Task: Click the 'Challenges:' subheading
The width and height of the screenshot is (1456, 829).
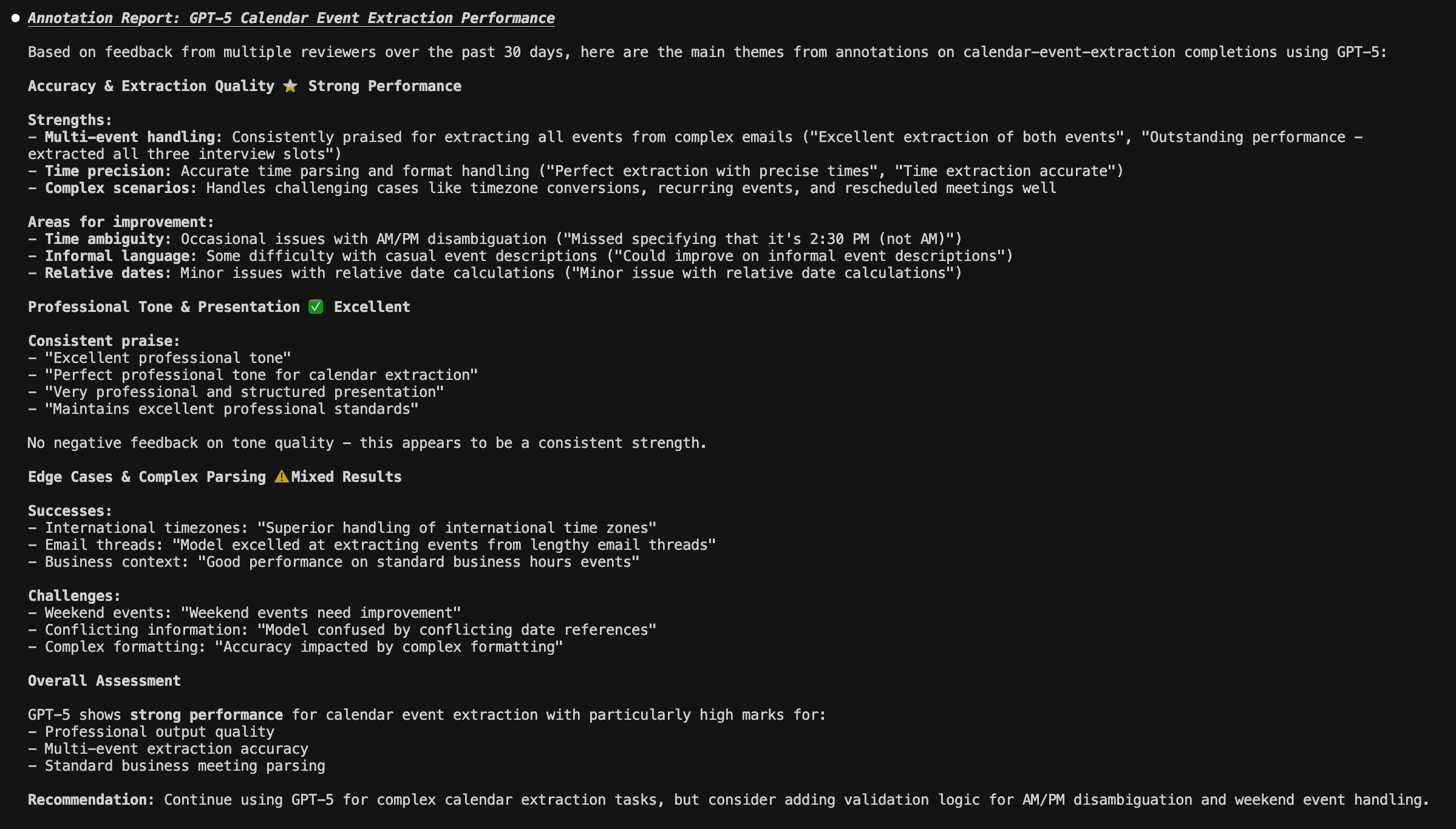Action: point(74,596)
